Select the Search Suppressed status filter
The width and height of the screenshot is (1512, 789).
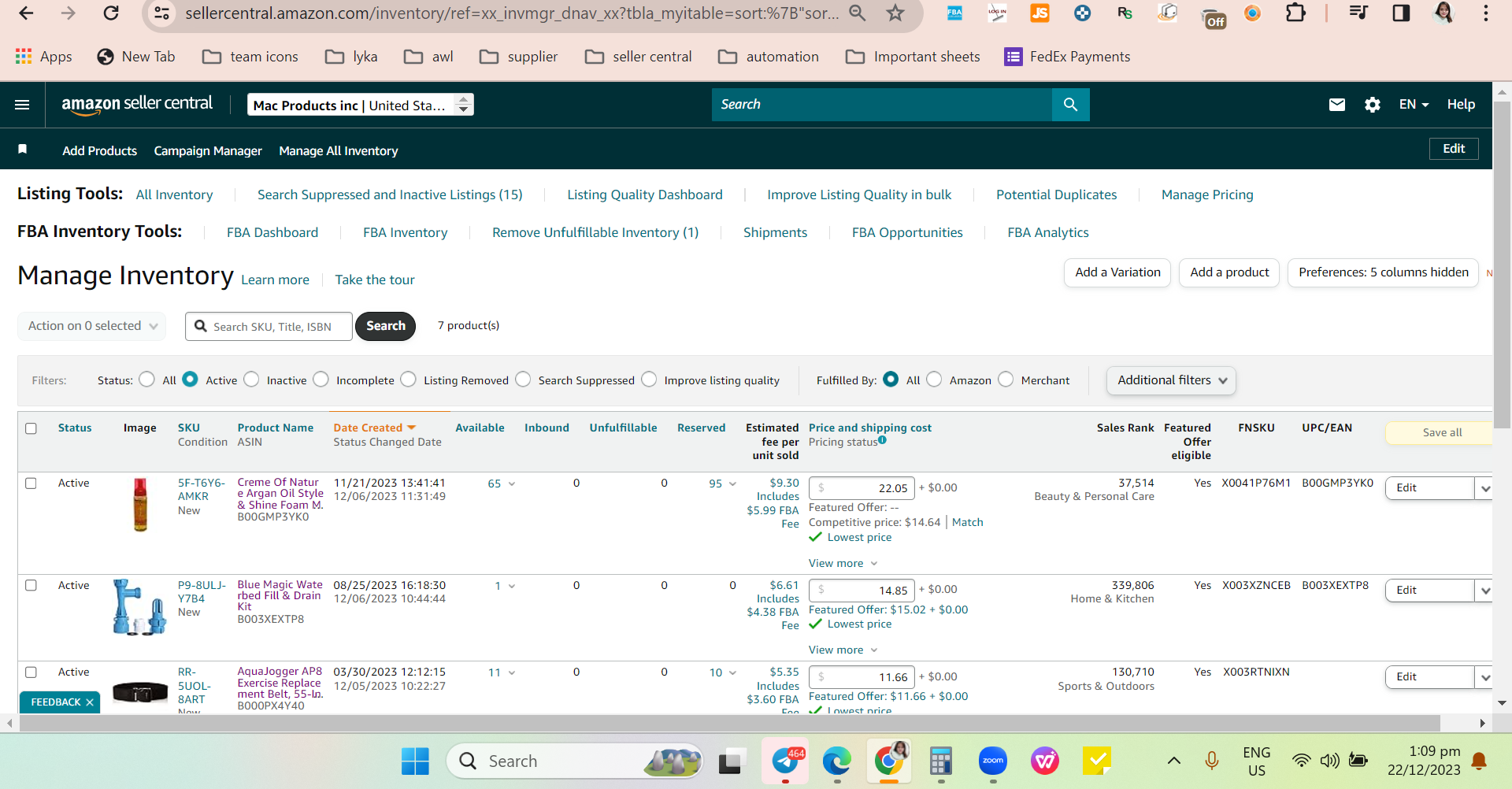pos(524,380)
